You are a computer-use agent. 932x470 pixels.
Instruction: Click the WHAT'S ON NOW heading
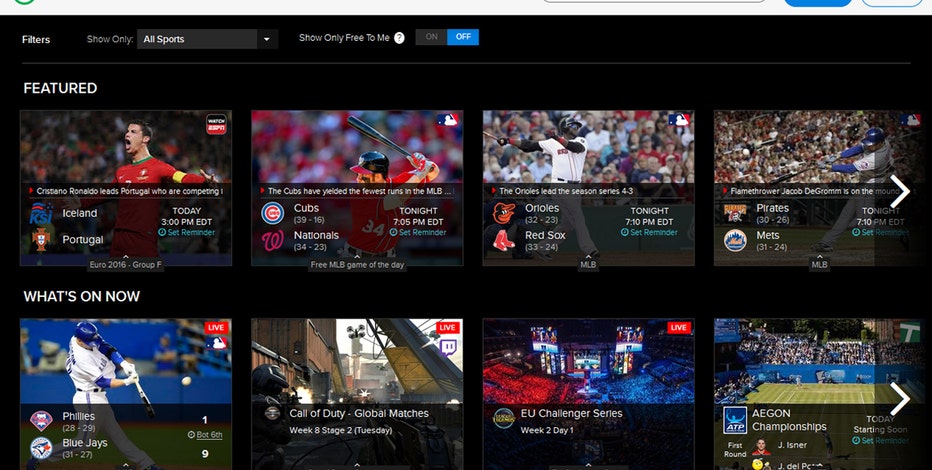[x=81, y=296]
